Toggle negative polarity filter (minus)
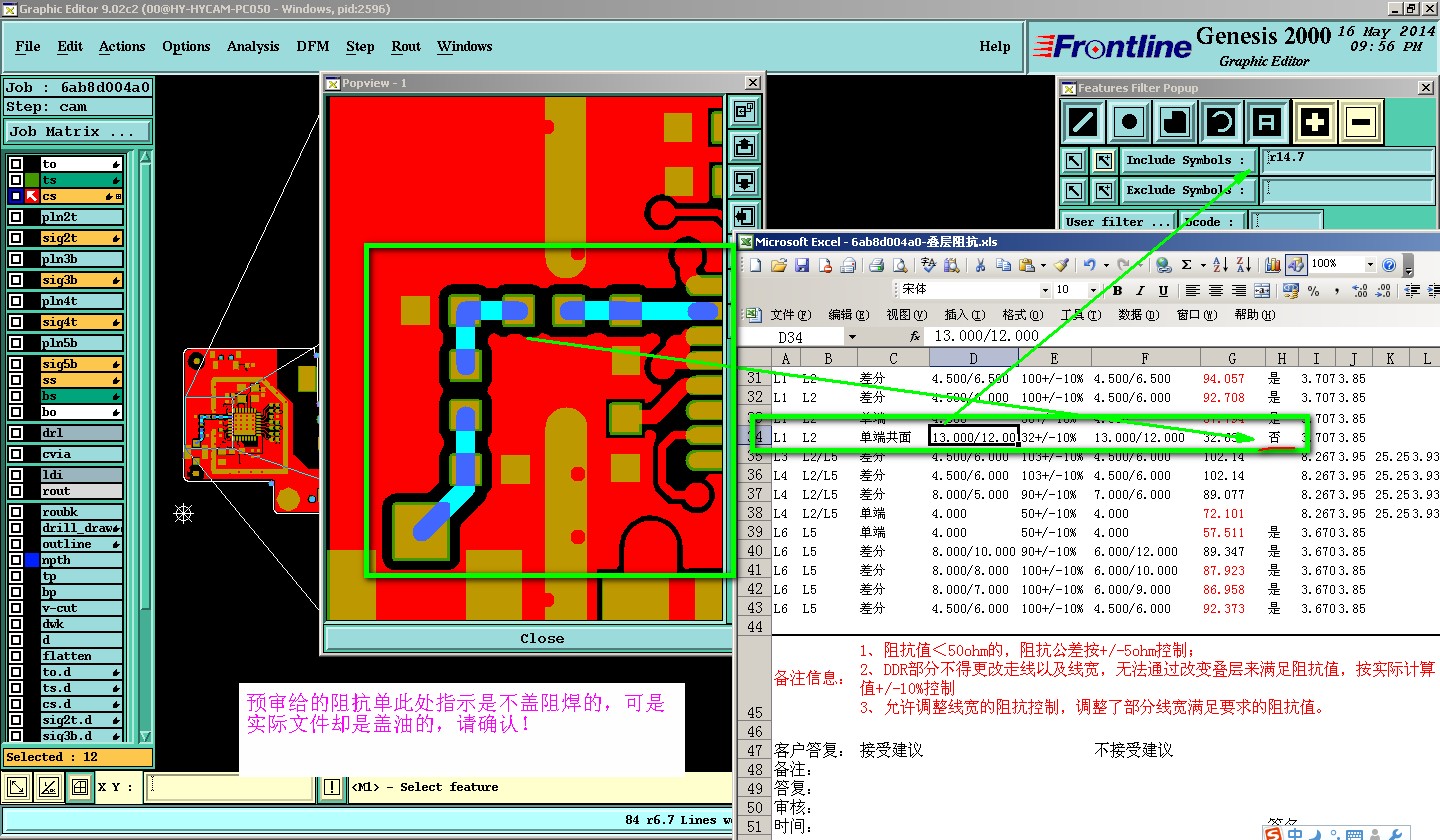 [x=1361, y=122]
